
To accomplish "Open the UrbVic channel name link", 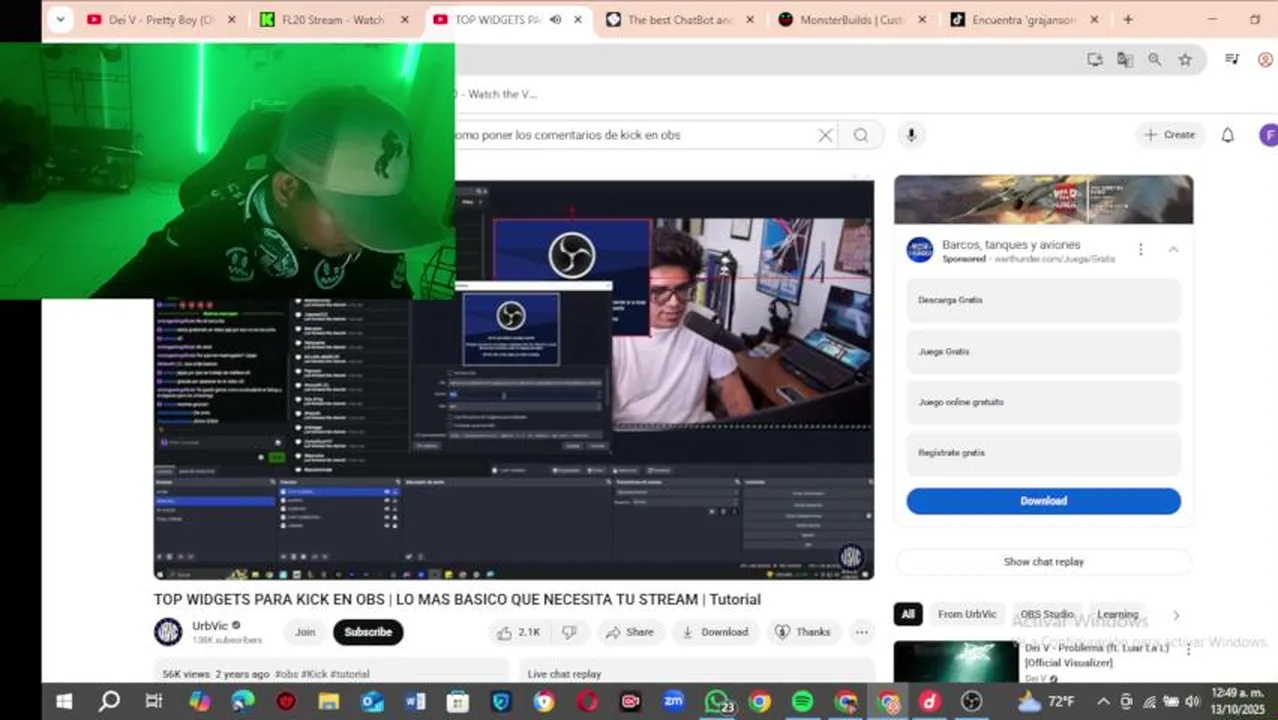I will point(210,626).
